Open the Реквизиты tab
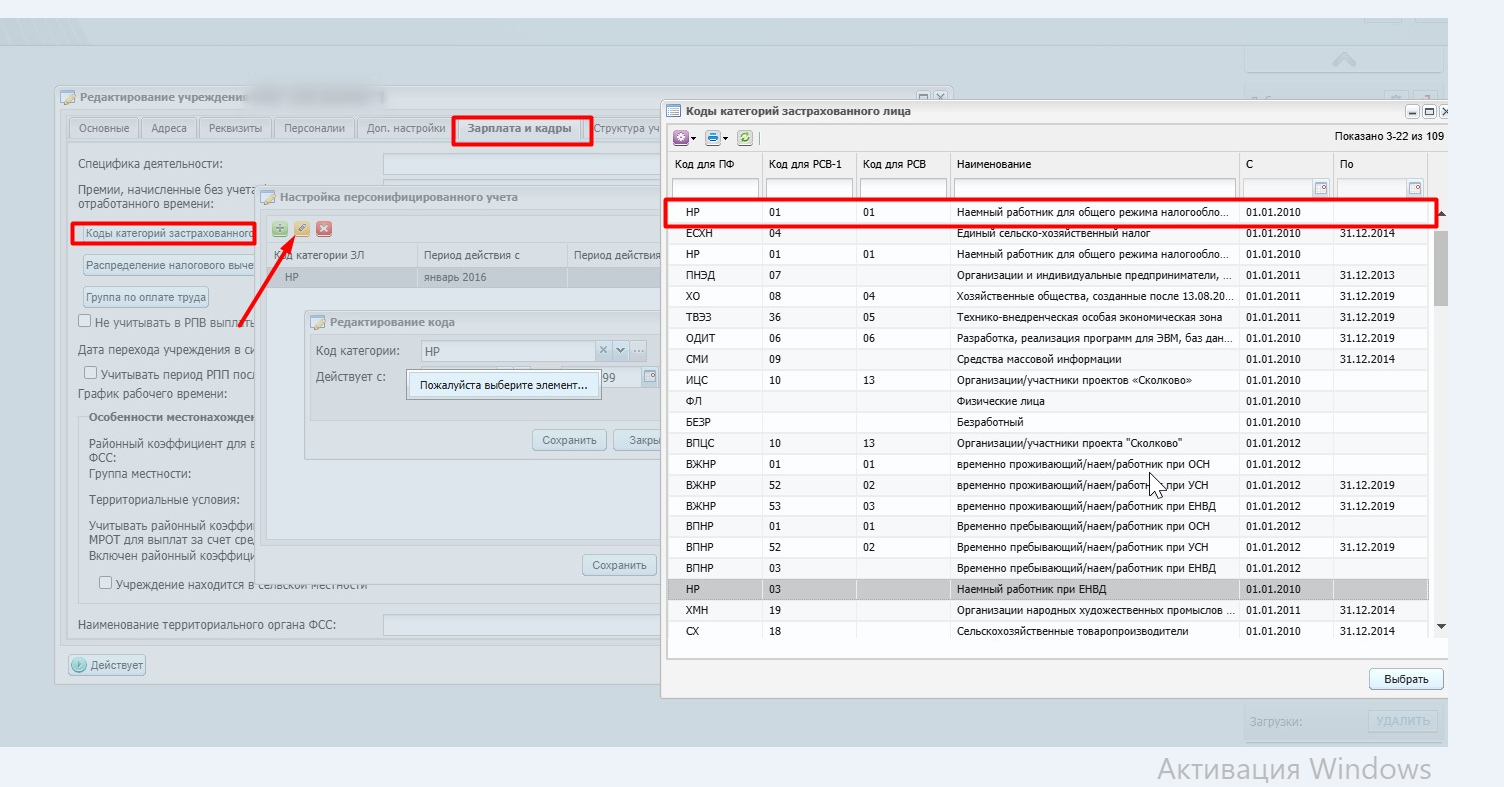The image size is (1504, 787). pyautogui.click(x=236, y=129)
